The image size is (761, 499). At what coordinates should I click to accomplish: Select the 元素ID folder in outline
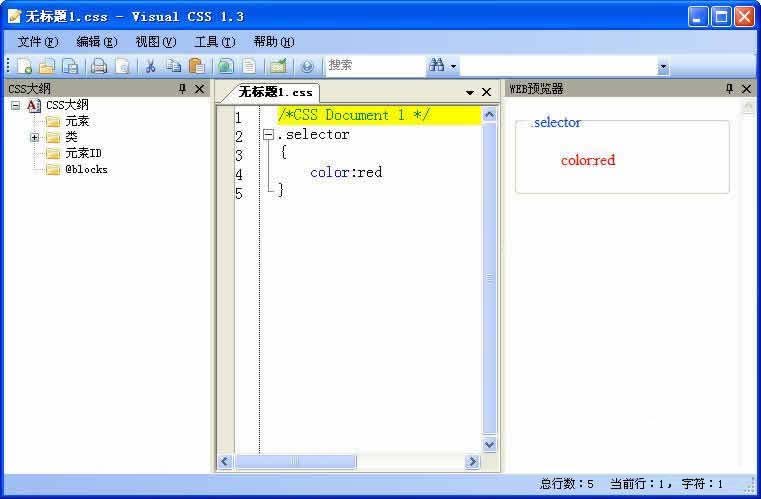82,153
